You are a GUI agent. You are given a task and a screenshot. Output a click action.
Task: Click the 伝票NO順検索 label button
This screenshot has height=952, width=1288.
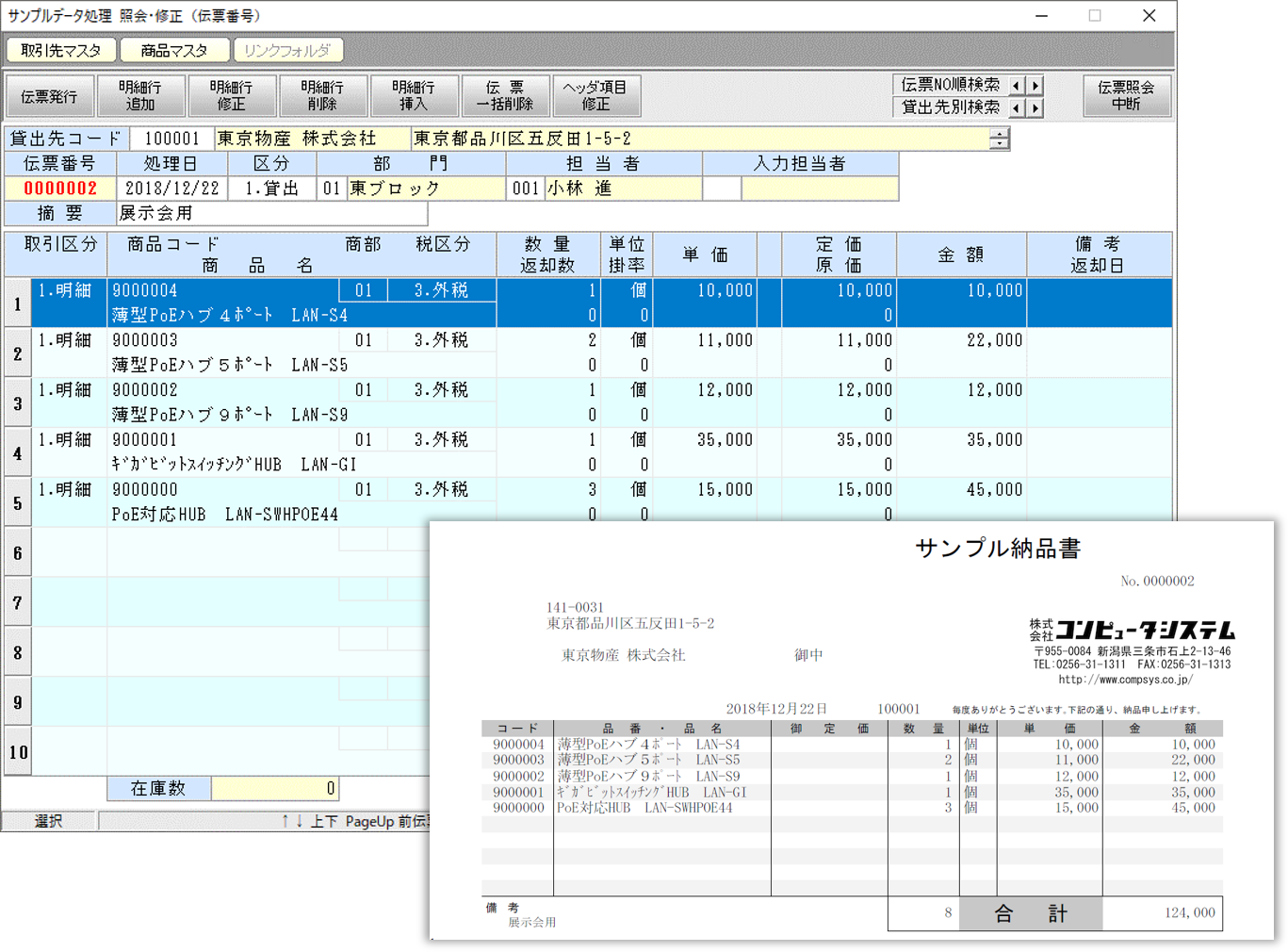coord(950,86)
